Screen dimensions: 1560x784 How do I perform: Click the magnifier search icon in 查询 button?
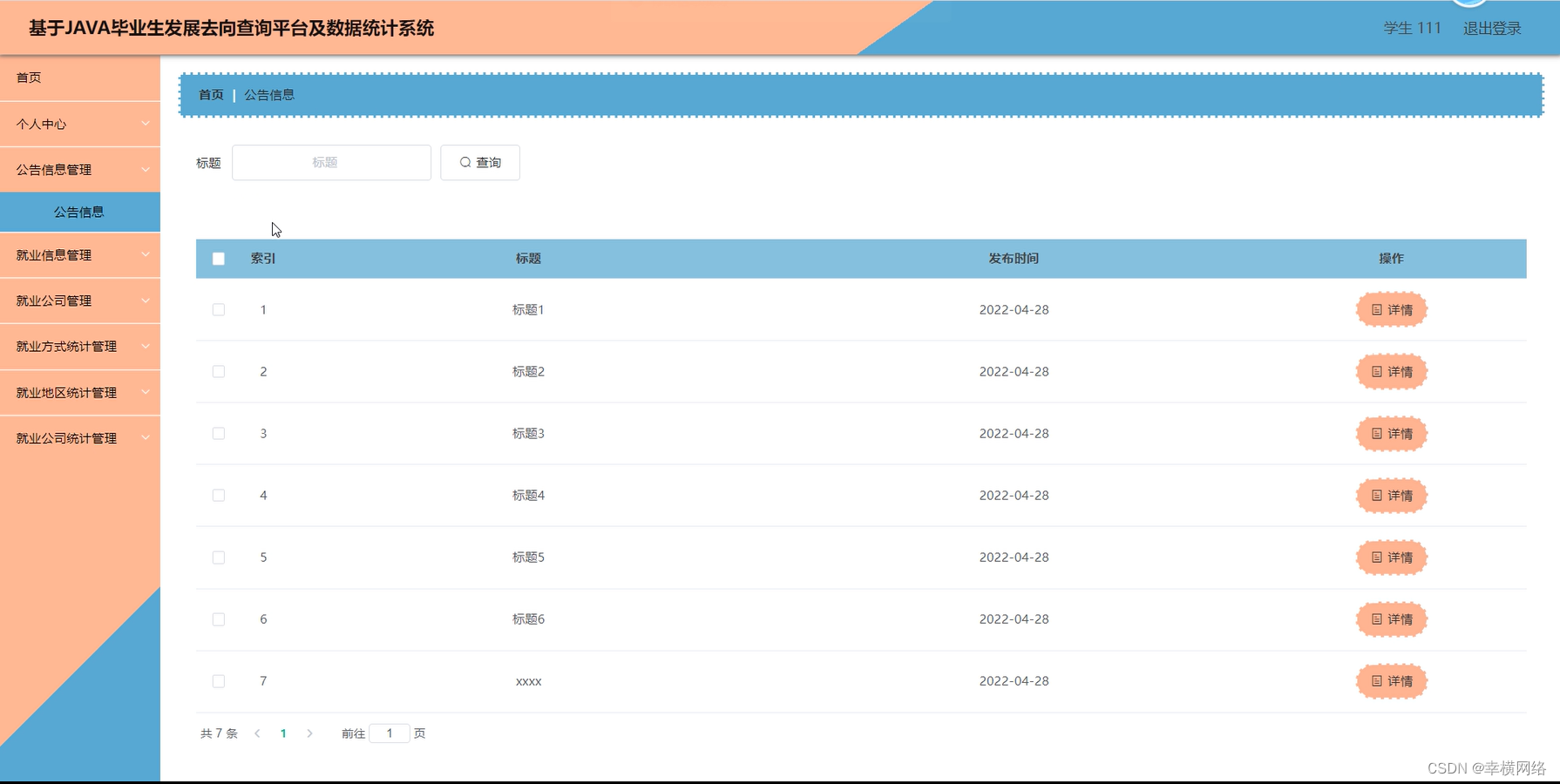pos(466,162)
